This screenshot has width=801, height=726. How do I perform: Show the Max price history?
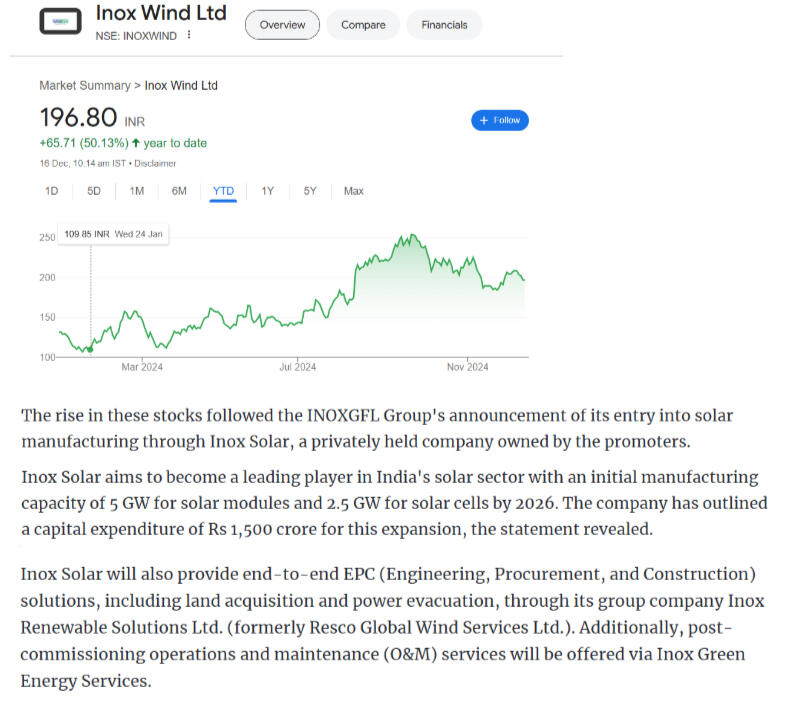click(353, 191)
